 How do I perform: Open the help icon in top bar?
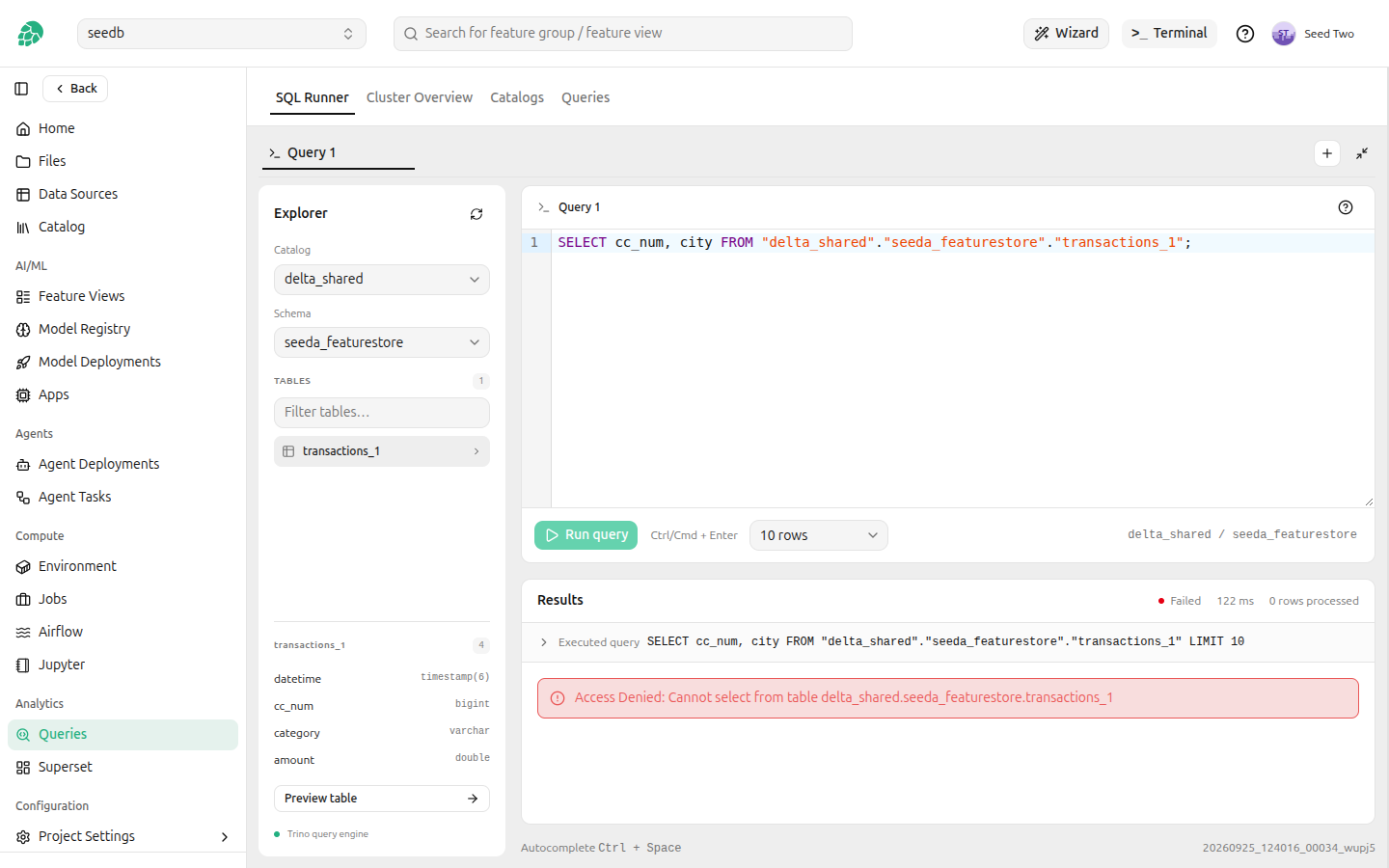[1245, 34]
